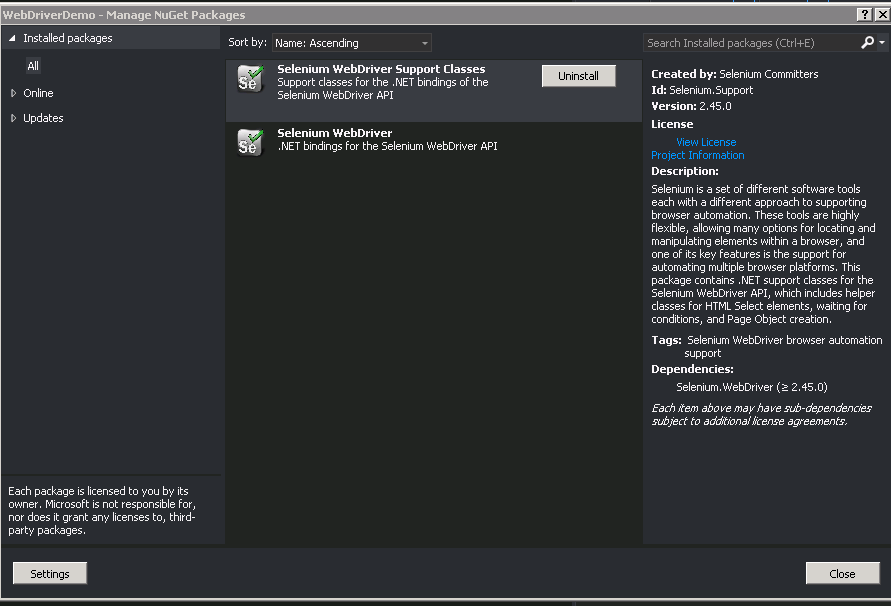Select the Installed packages category
Screen dimensions: 891x606
[x=68, y=38]
